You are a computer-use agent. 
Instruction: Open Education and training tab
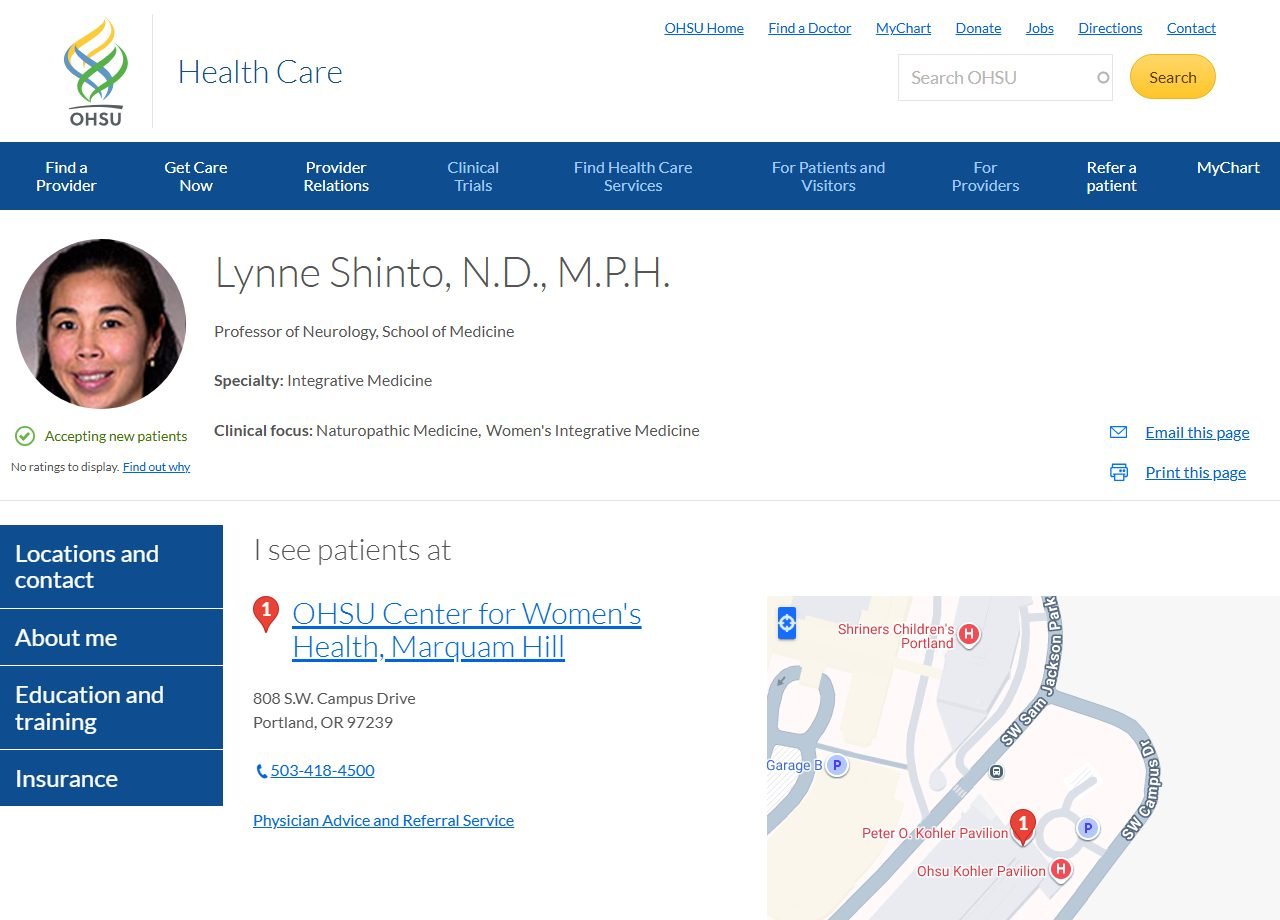pos(111,708)
